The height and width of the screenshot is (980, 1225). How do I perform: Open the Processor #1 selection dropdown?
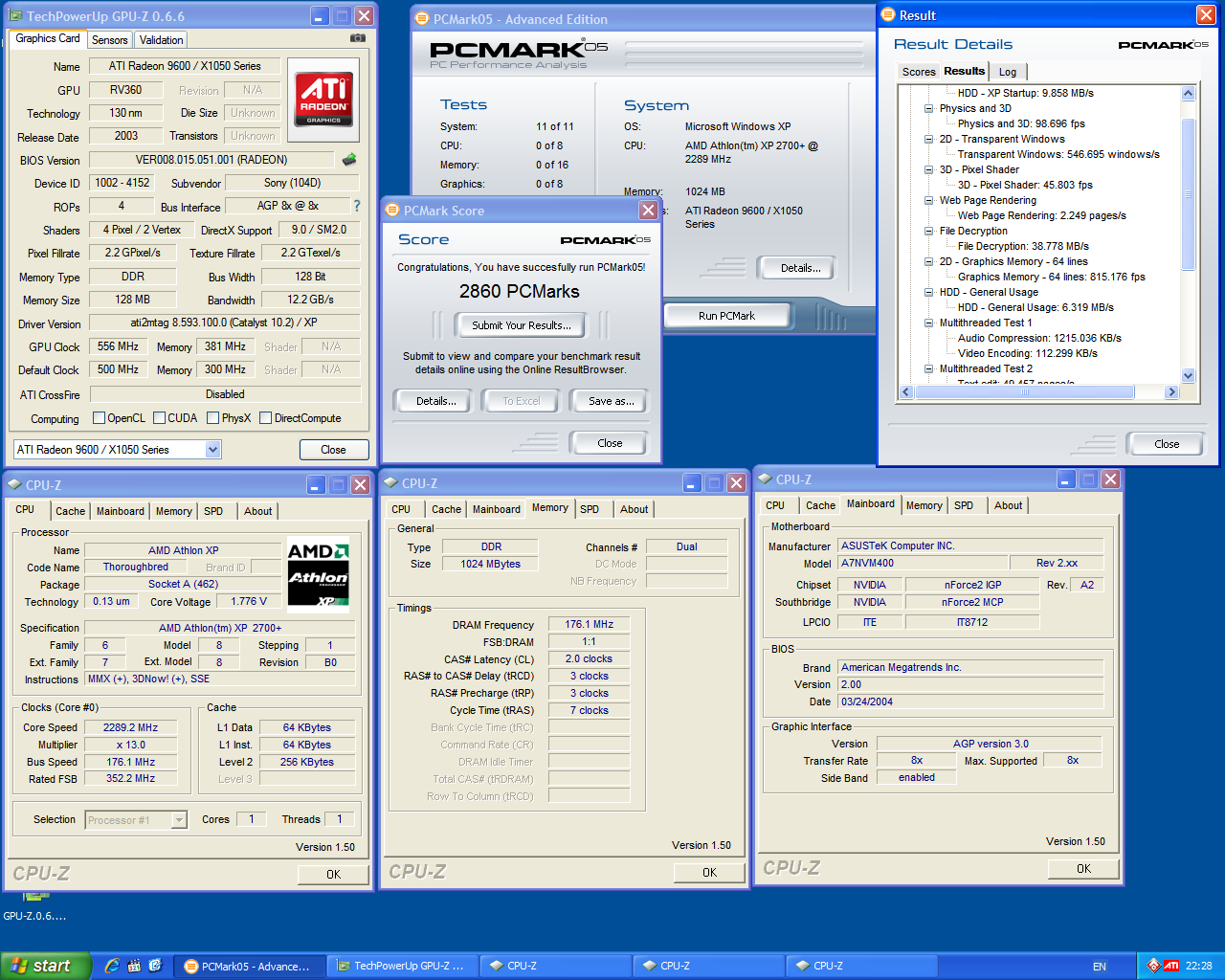point(179,820)
